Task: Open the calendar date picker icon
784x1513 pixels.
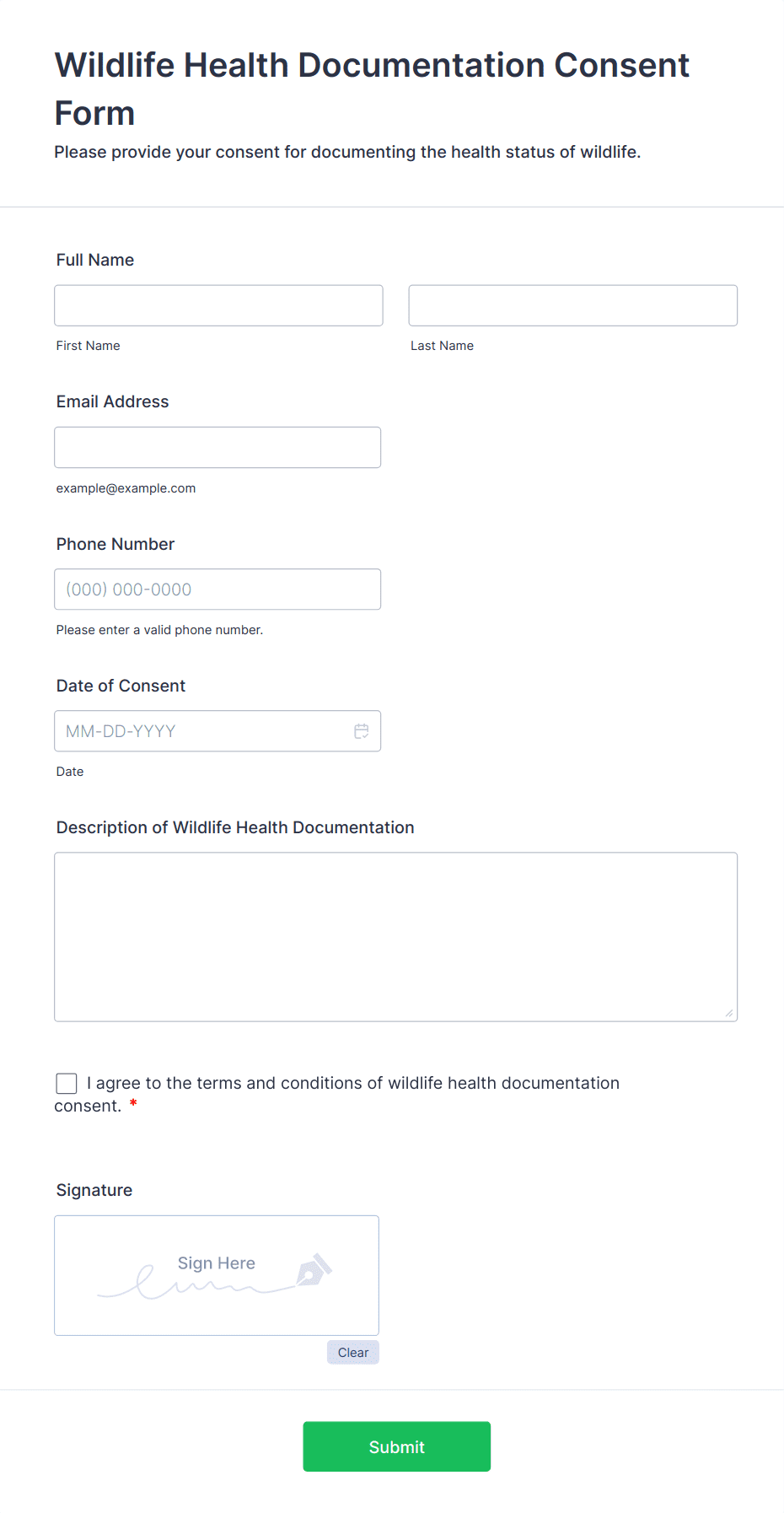Action: point(361,731)
